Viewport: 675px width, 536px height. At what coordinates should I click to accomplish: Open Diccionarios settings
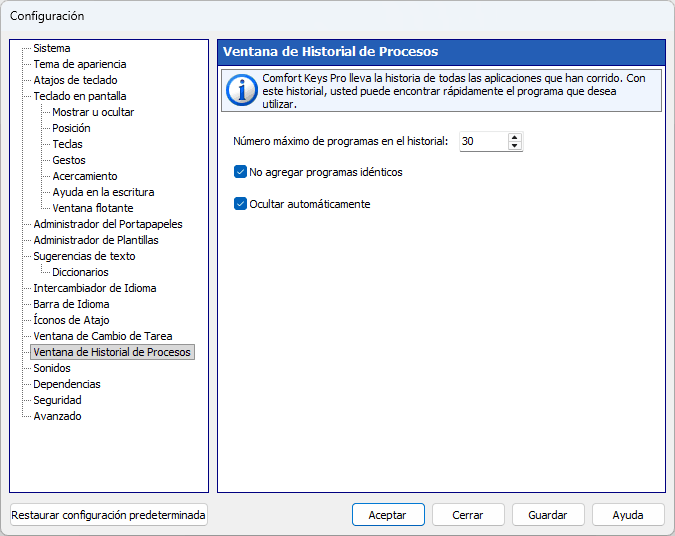coord(81,272)
